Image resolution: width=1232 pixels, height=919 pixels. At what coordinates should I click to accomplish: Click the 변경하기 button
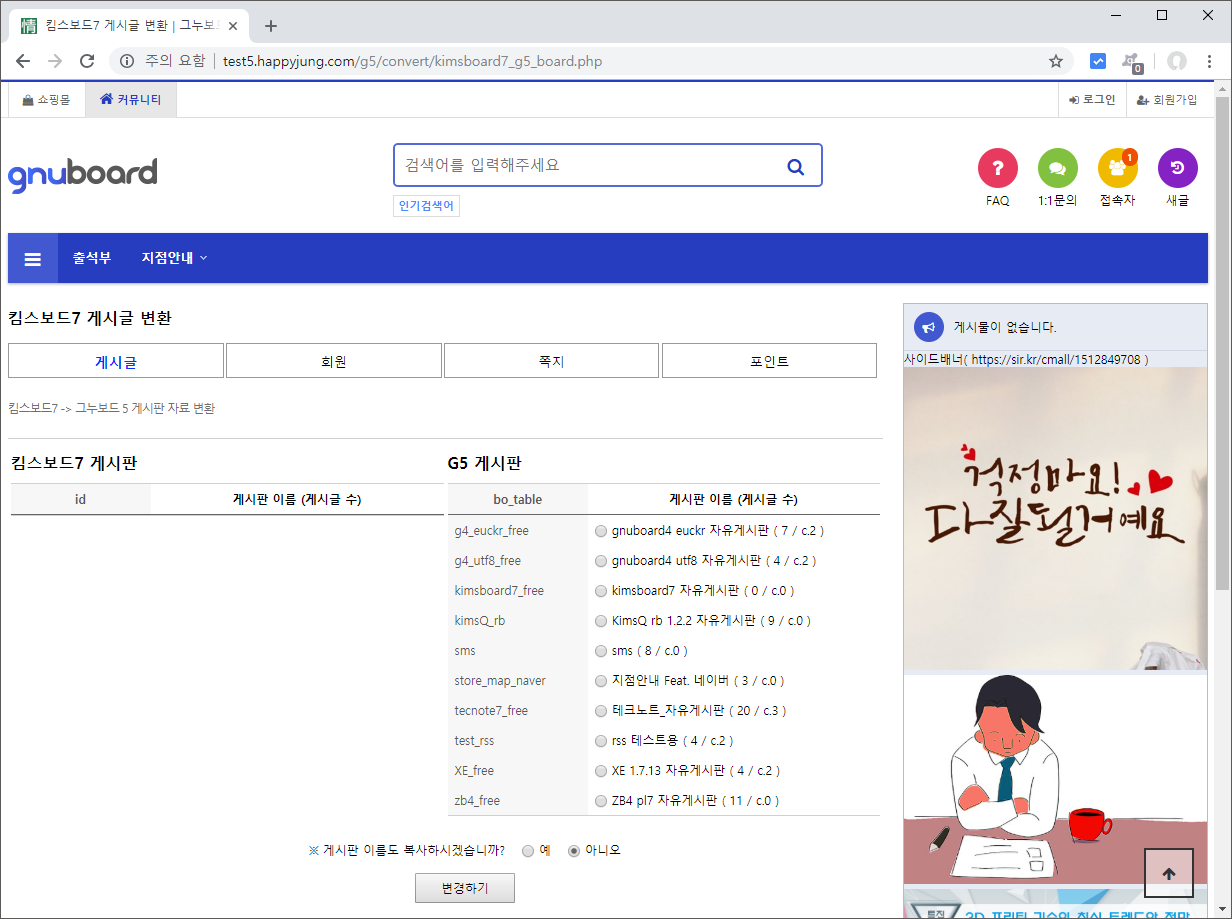(x=465, y=888)
